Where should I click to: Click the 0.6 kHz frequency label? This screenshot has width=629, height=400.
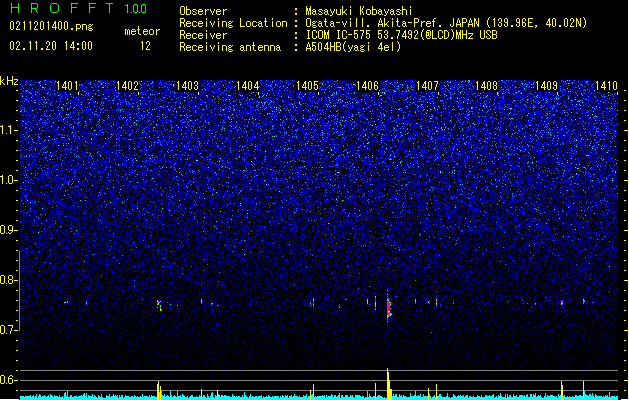9,380
